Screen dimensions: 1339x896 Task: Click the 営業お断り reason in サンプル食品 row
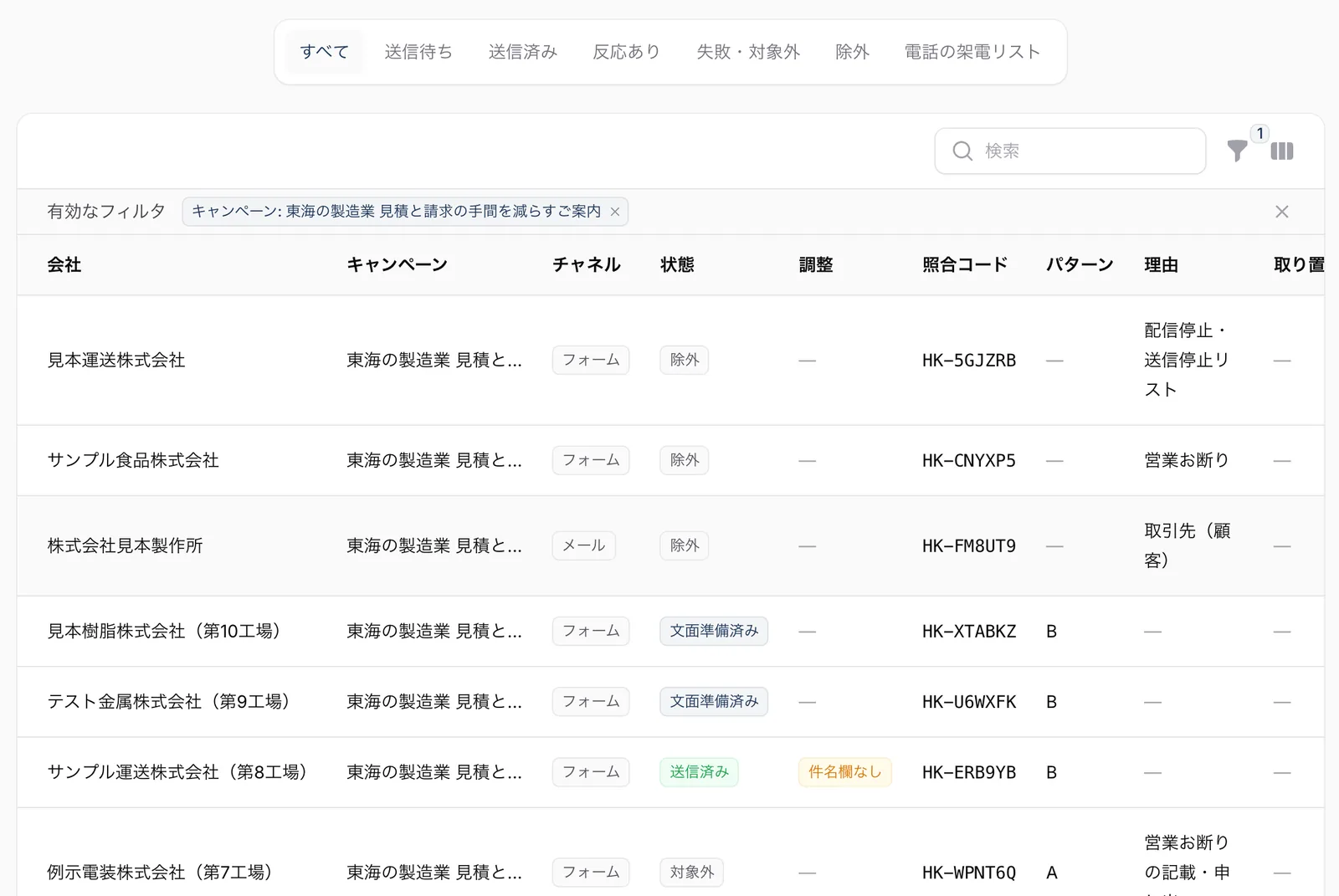click(1187, 460)
